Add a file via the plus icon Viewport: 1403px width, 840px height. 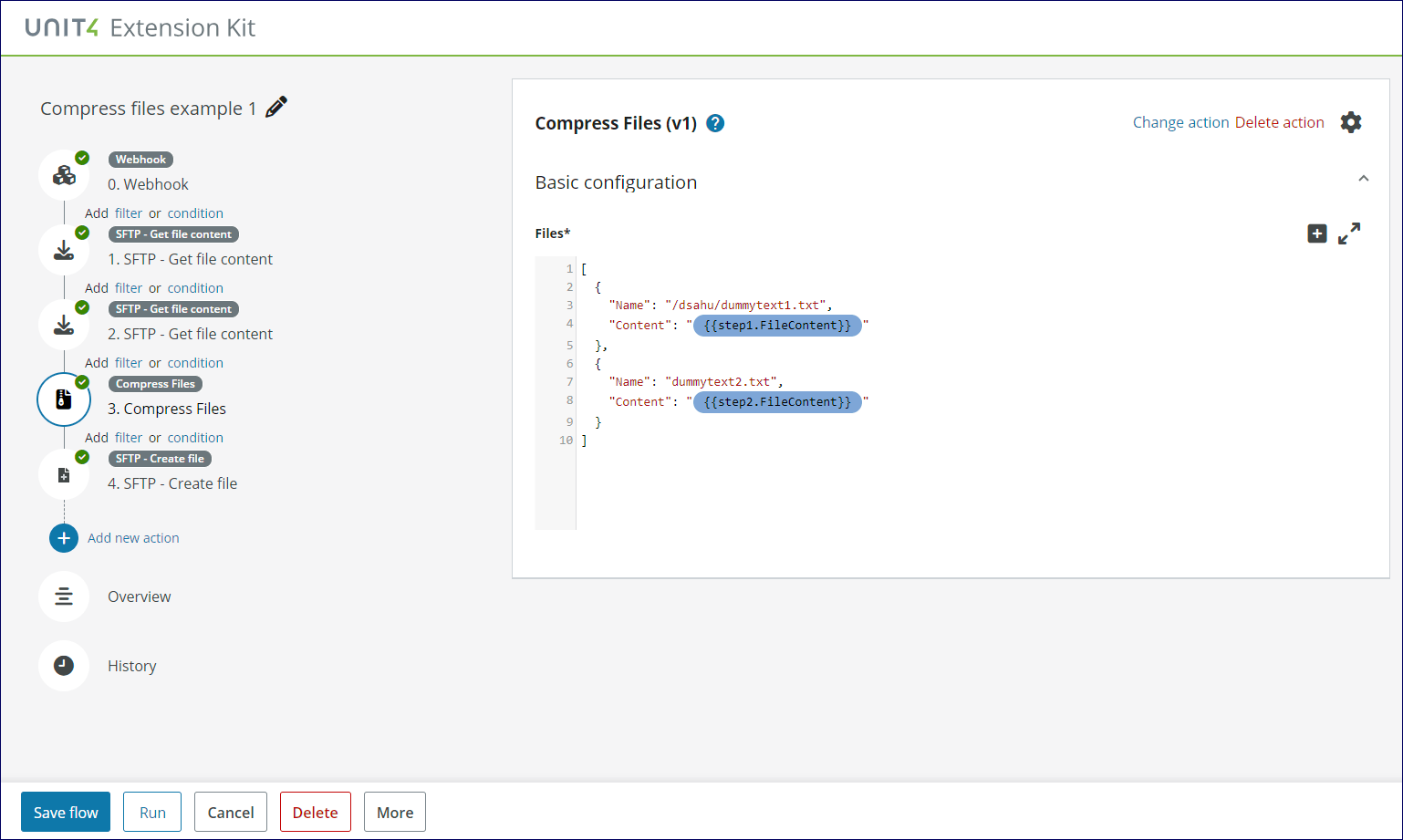coord(1317,233)
